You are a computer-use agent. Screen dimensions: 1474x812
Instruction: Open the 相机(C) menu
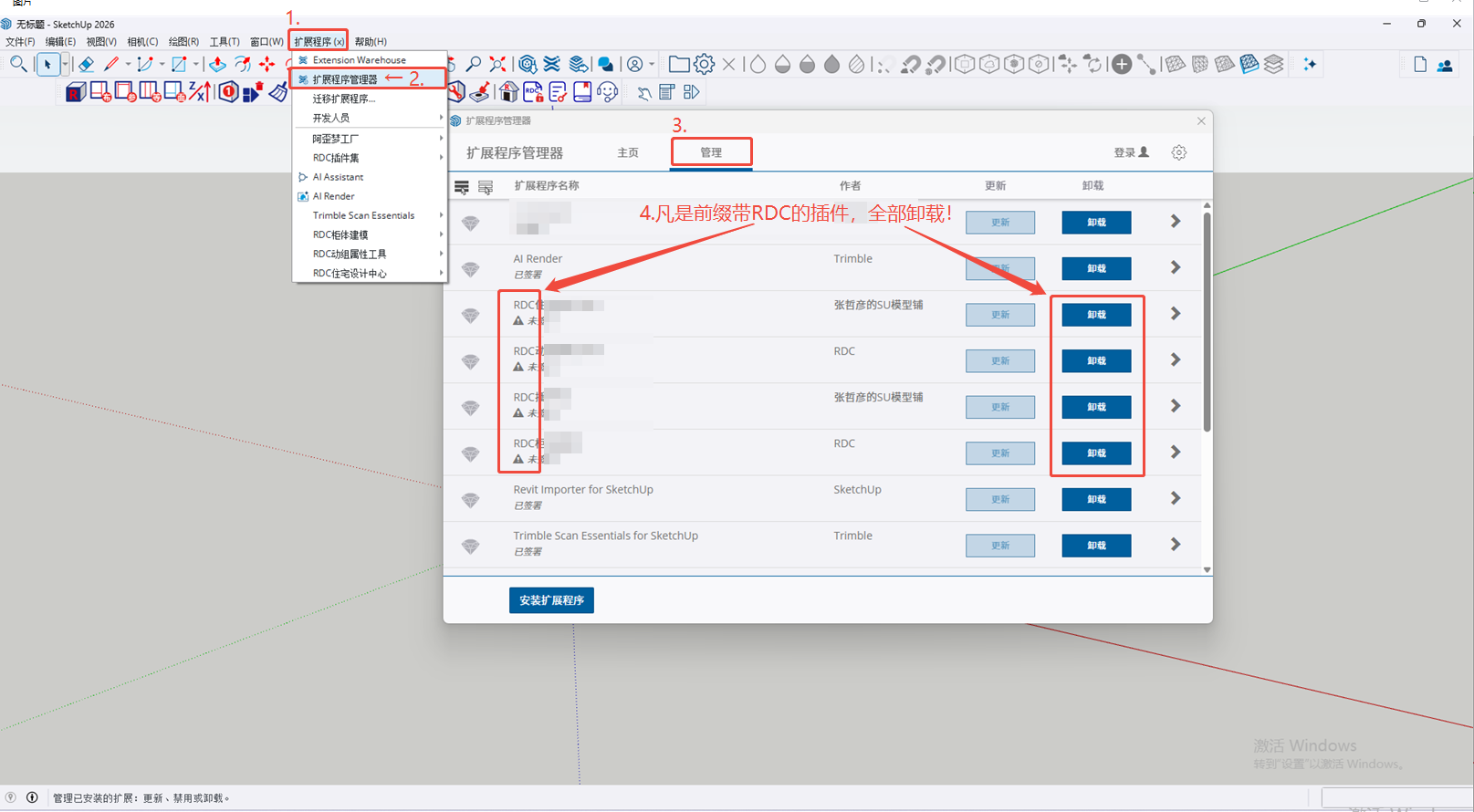pos(142,42)
